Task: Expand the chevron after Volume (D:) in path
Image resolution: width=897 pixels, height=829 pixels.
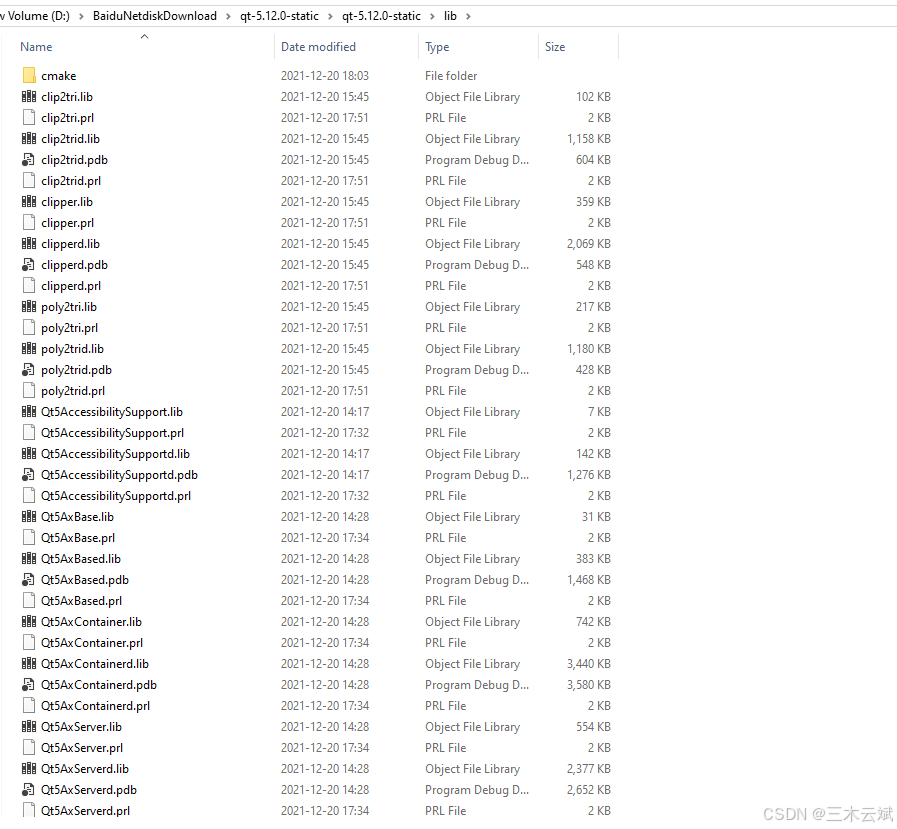Action: 81,16
